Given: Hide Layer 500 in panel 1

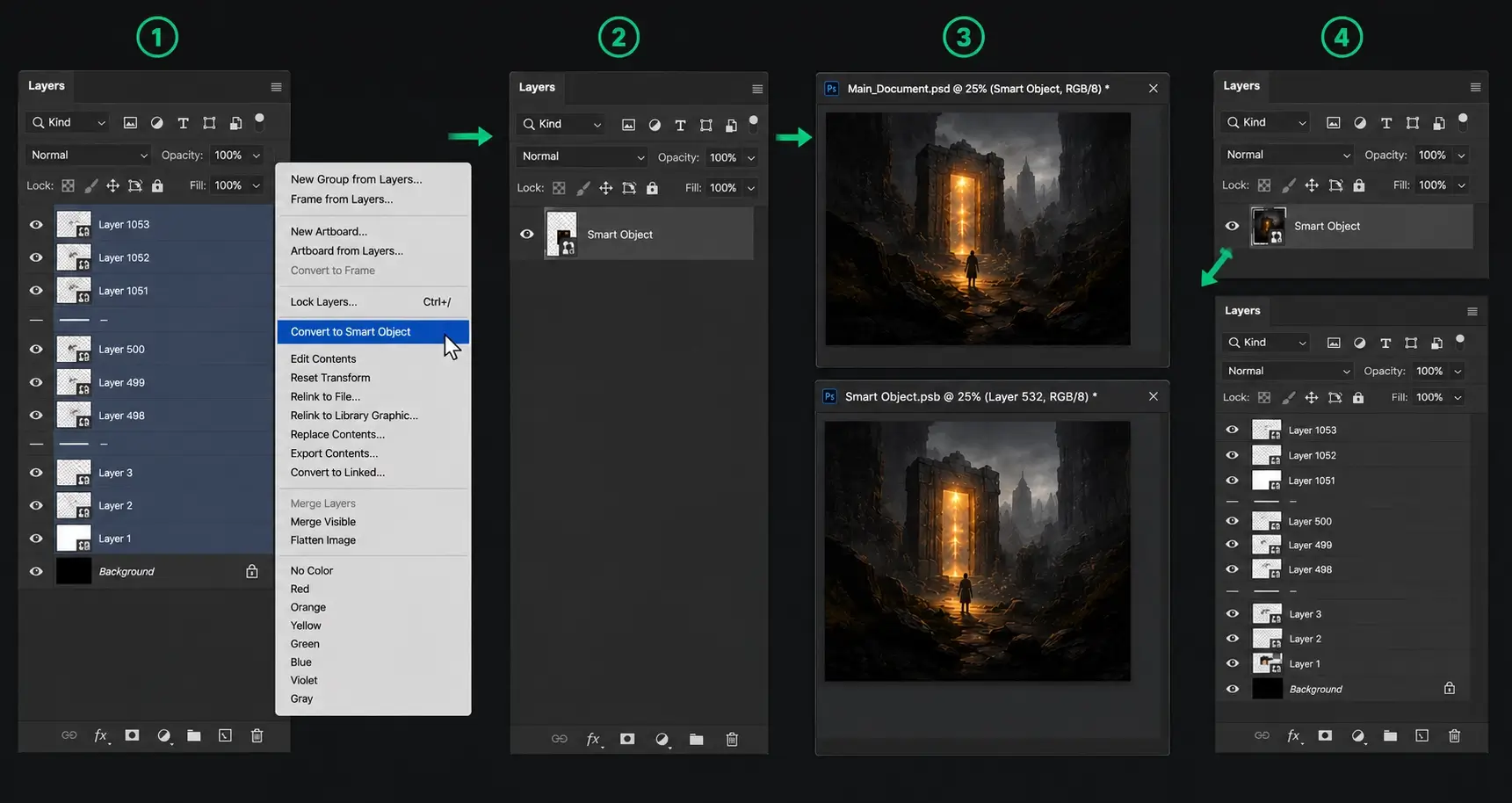Looking at the screenshot, I should point(36,349).
